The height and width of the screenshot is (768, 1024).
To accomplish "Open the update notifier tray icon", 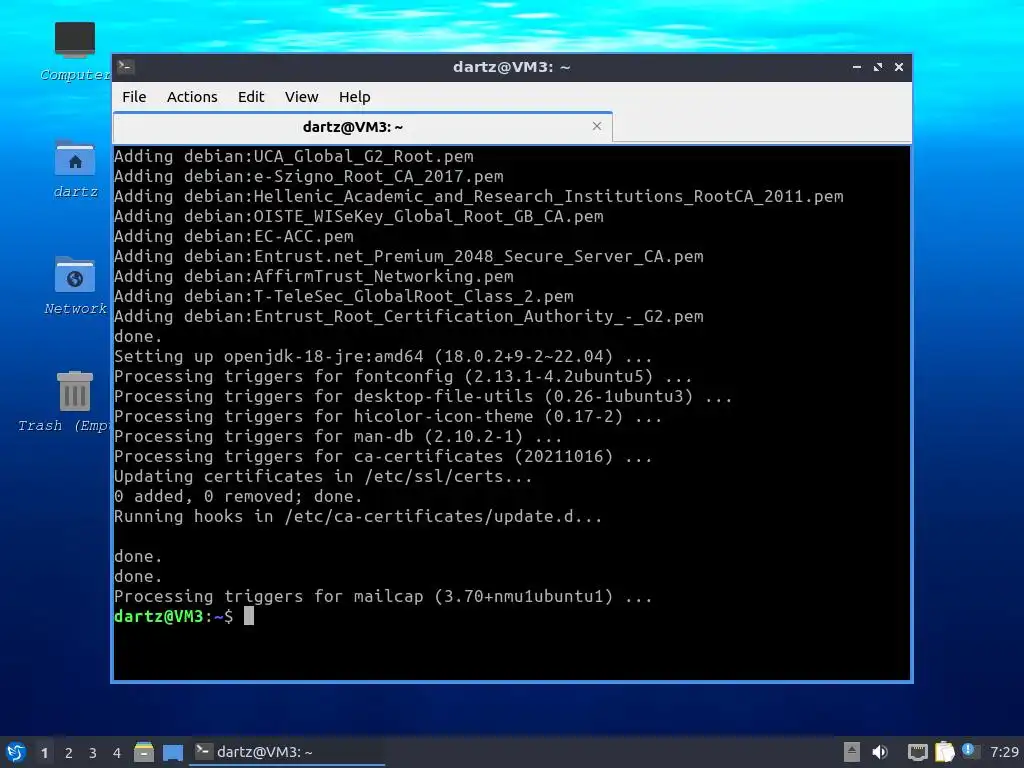I will pos(969,751).
